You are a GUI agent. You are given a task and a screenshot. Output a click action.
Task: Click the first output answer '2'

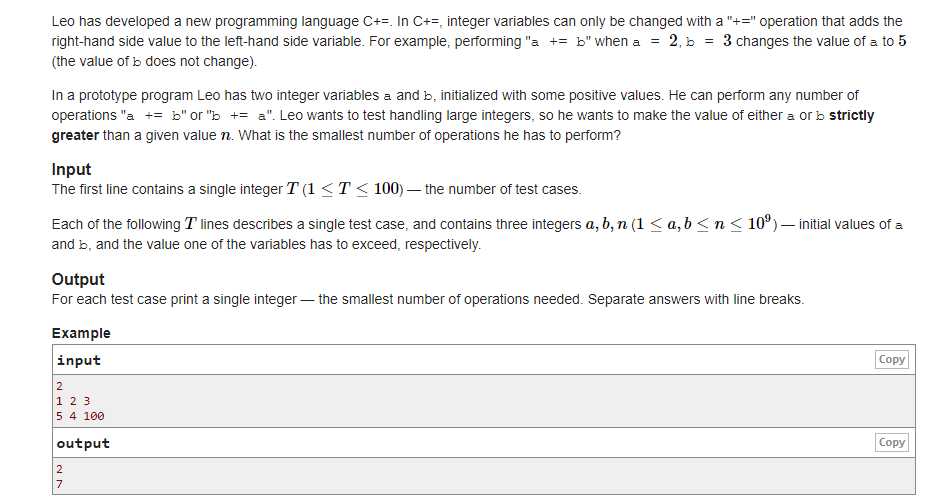coord(59,469)
